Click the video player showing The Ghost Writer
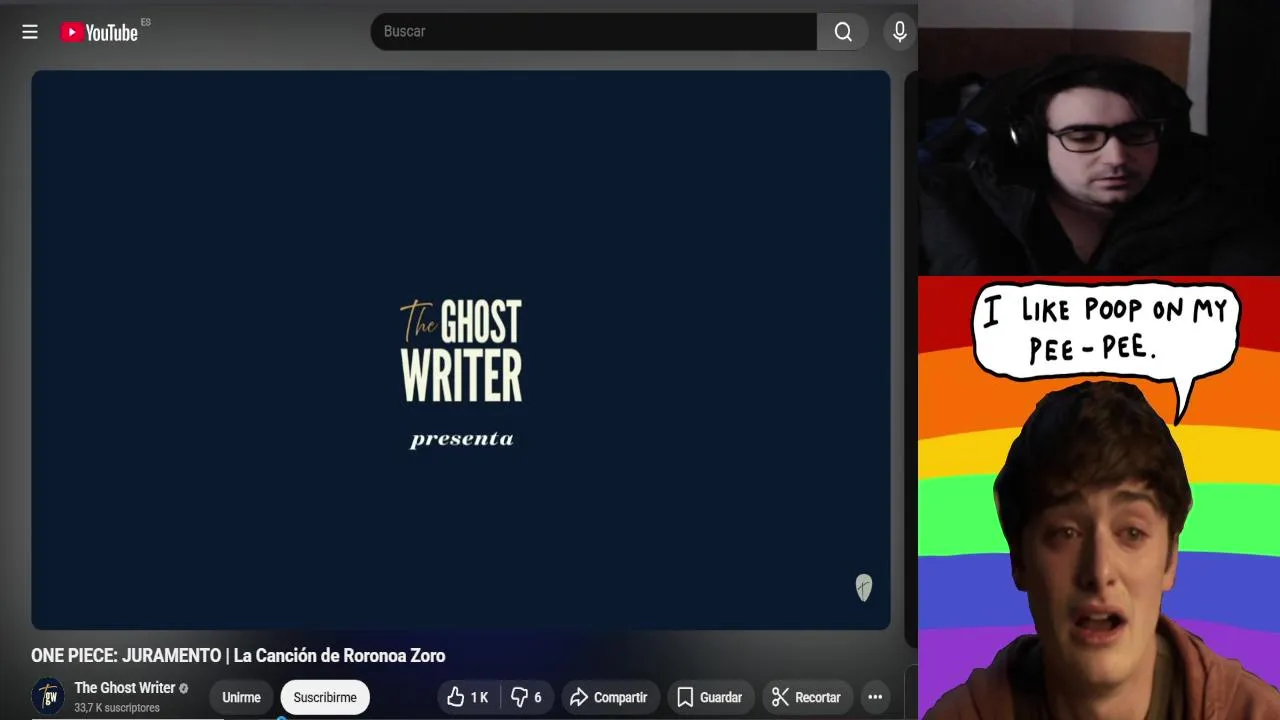Image resolution: width=1280 pixels, height=720 pixels. 461,350
